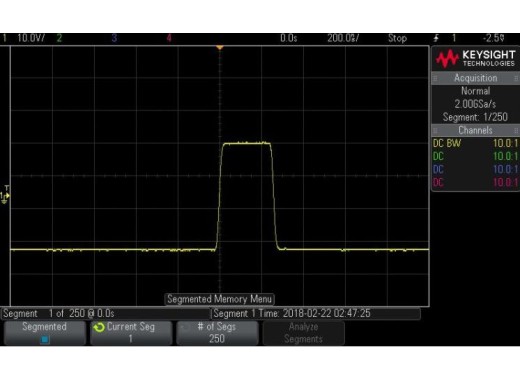Open the Acquisition panel header
Image resolution: width=520 pixels, height=380 pixels.
tap(476, 78)
